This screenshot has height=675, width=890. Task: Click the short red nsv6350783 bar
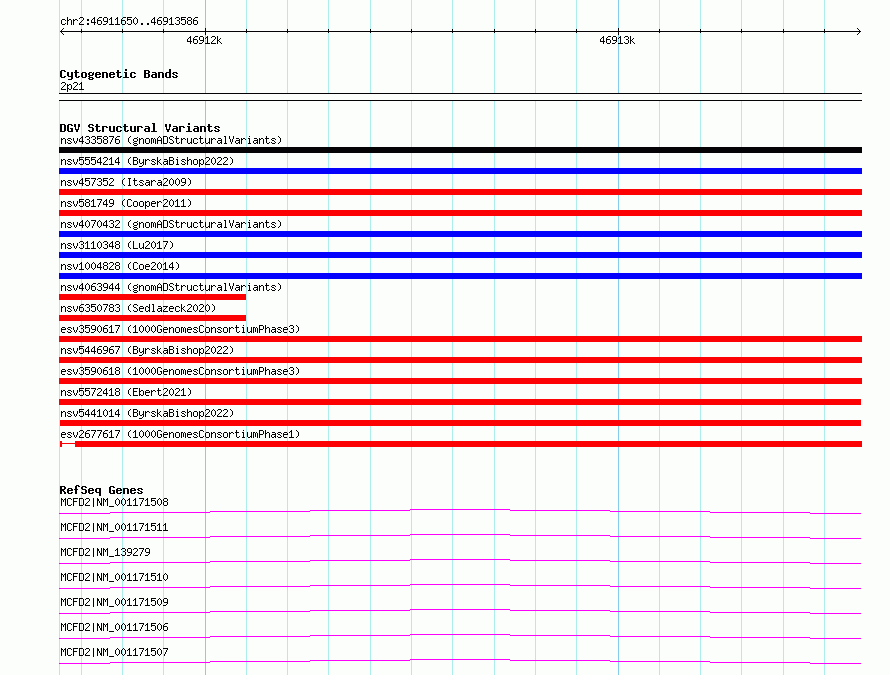pos(153,318)
